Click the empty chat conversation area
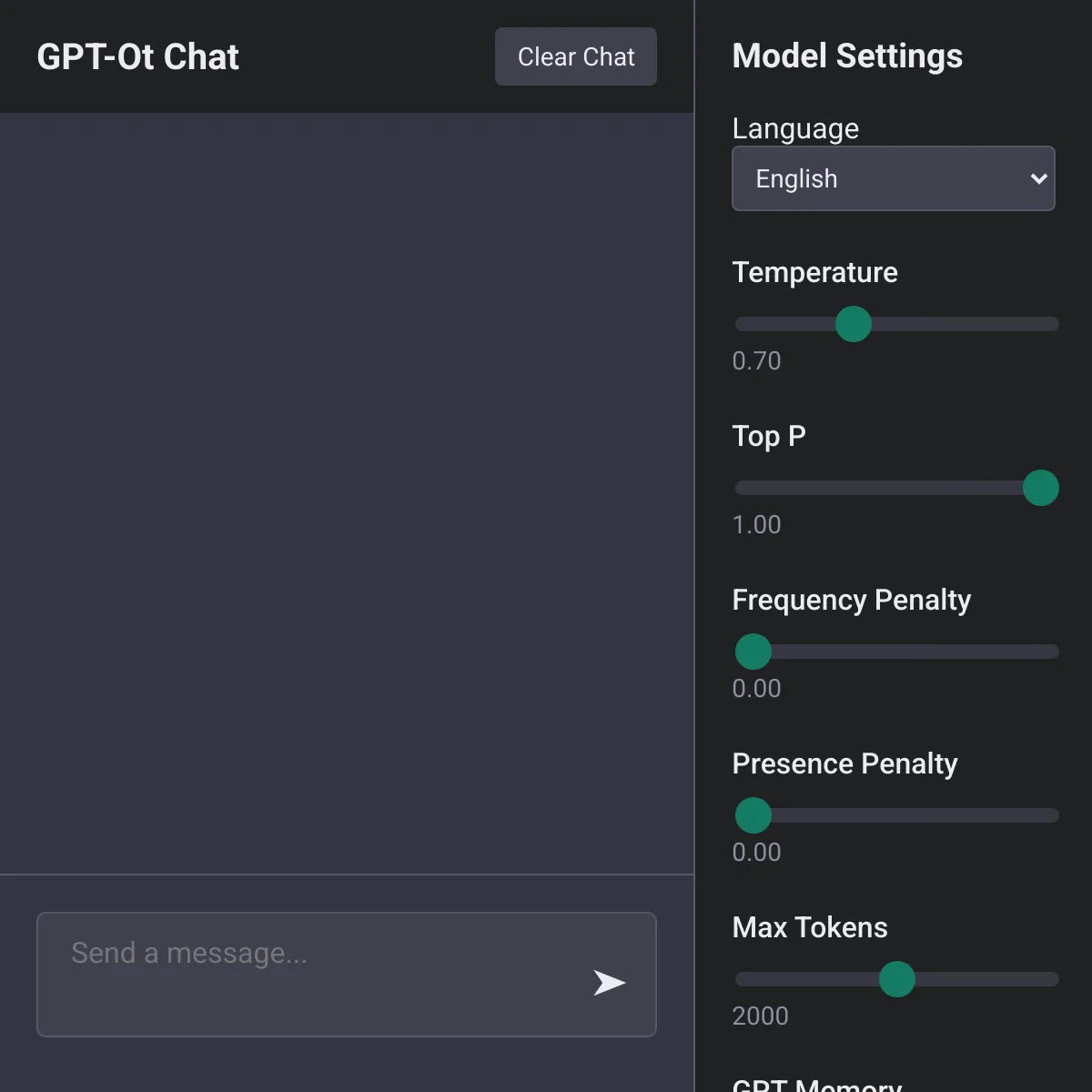Screen dimensions: 1092x1092 [x=347, y=493]
